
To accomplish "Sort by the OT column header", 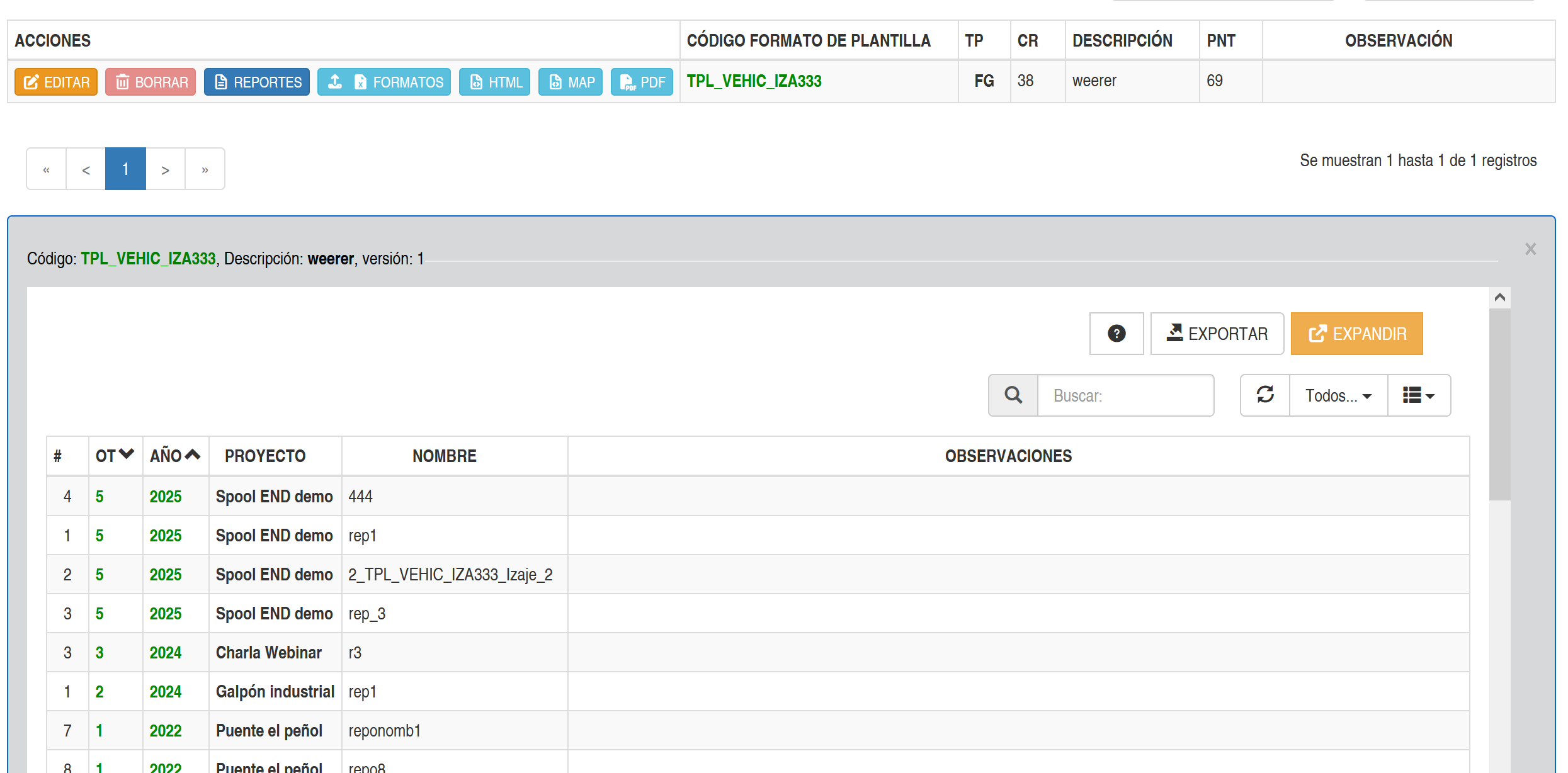I will [x=115, y=456].
